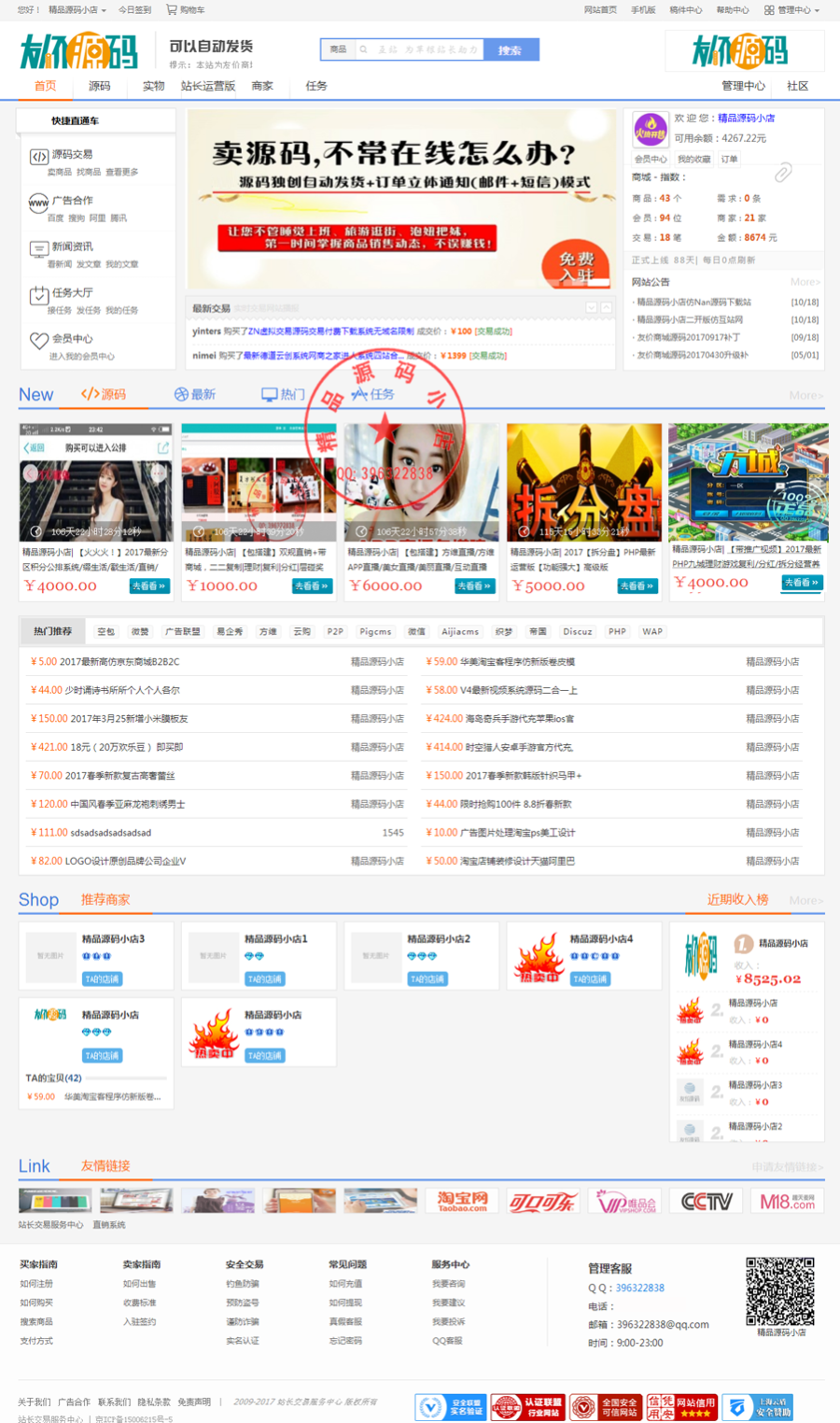Open listing "V4最新视频系统源码二合一上"
The height and width of the screenshot is (1423, 840).
[x=519, y=690]
